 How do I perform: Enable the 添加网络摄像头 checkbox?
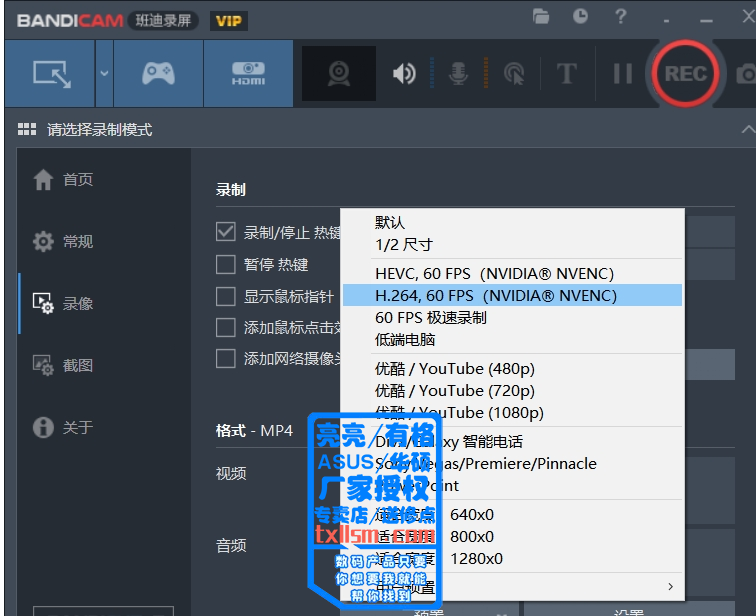pos(226,359)
